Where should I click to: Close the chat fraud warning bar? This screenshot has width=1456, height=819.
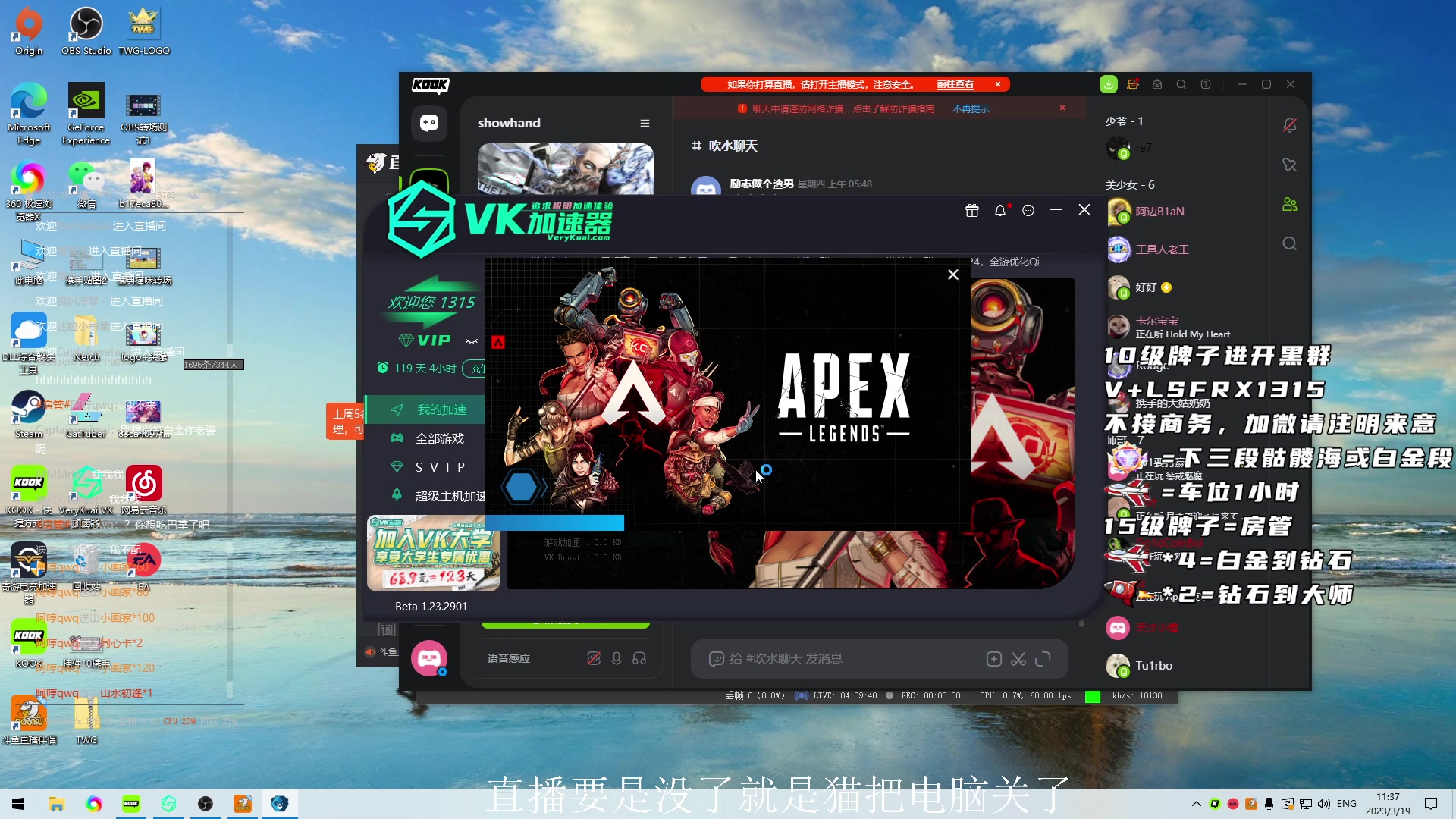coord(1062,108)
